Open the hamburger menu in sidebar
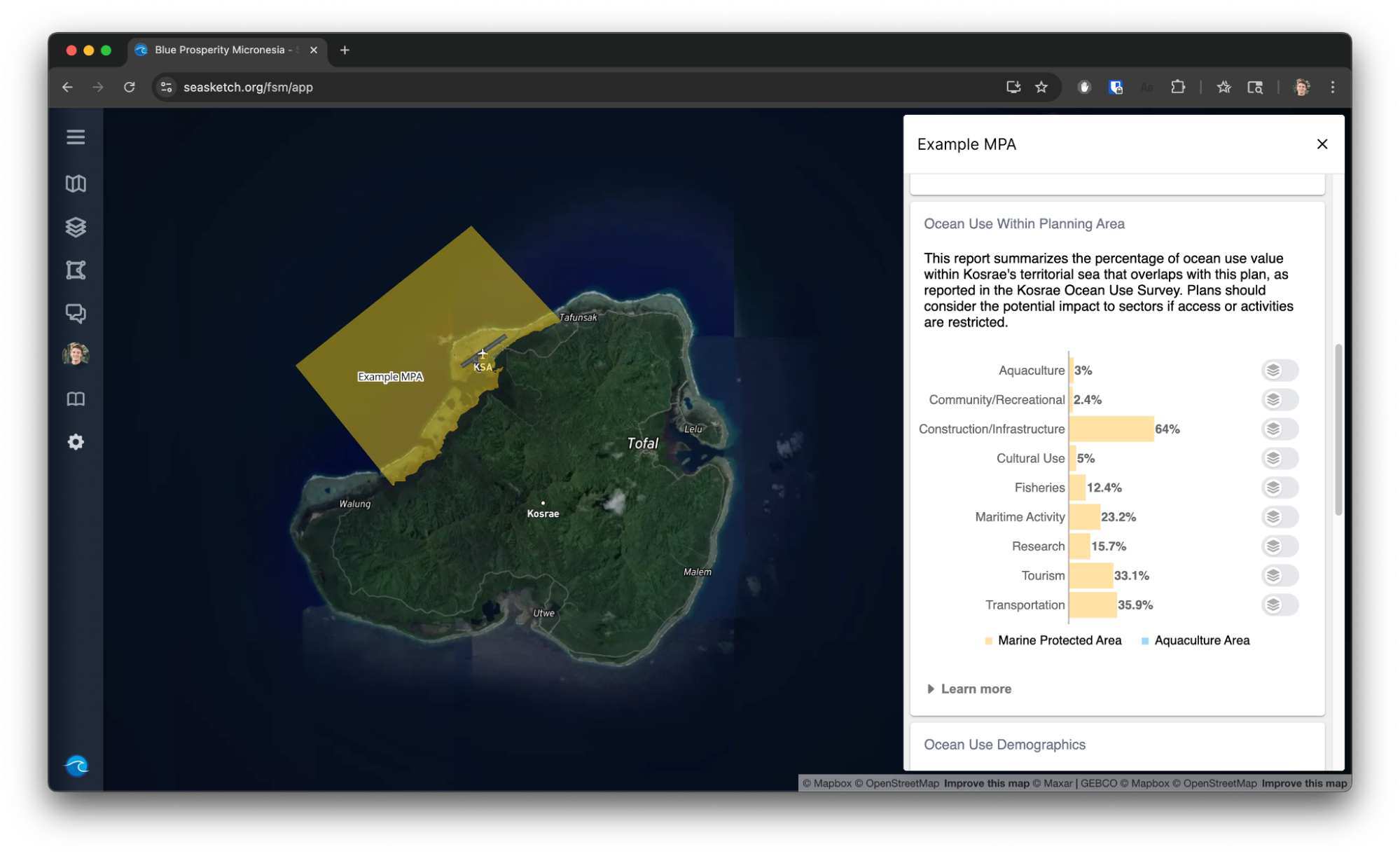1400x856 pixels. [76, 137]
